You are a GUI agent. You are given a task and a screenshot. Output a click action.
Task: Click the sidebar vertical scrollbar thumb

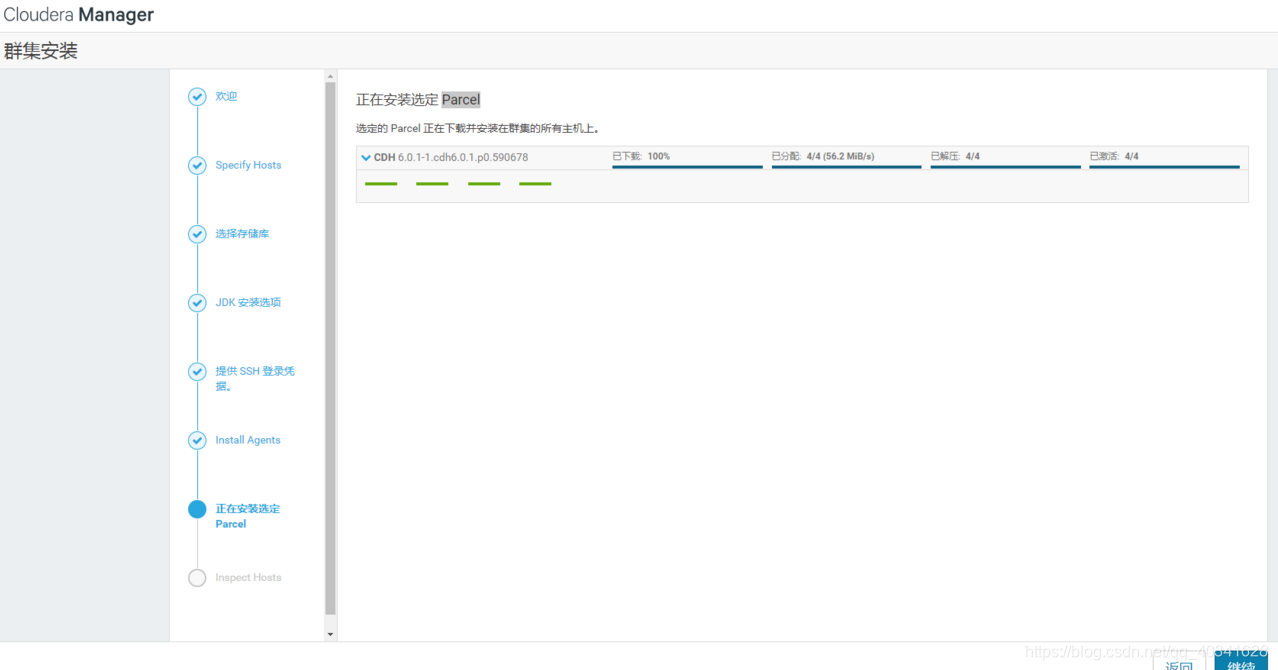coord(330,348)
